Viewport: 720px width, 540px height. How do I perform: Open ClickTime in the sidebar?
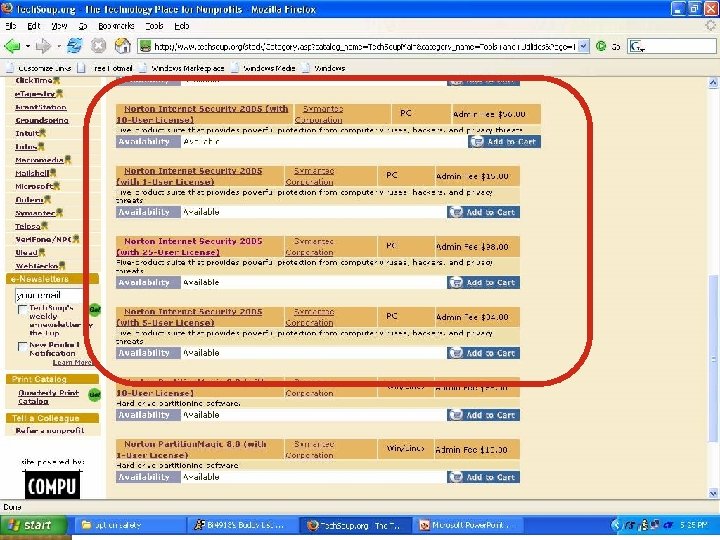pyautogui.click(x=34, y=80)
